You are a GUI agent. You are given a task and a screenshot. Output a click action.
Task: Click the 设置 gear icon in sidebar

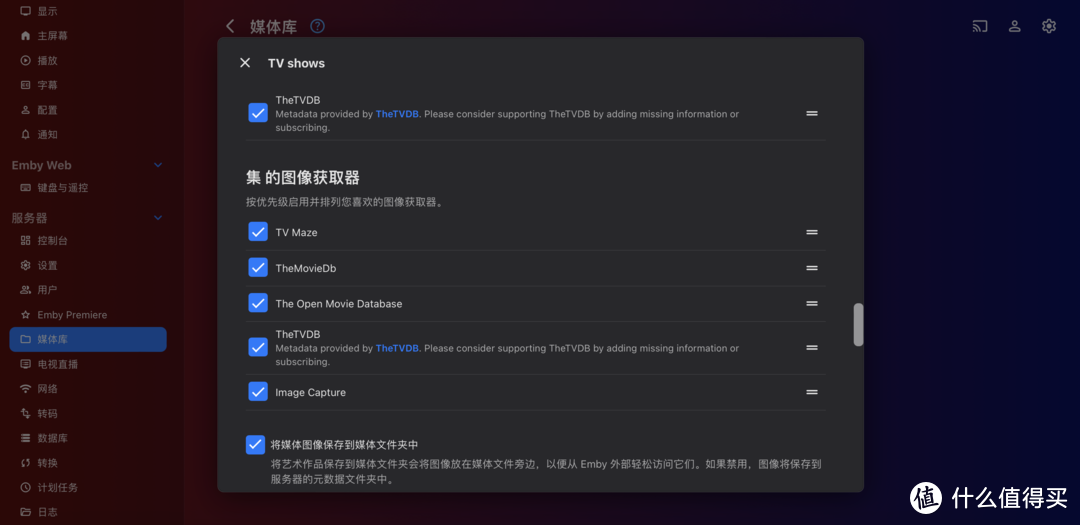25,265
